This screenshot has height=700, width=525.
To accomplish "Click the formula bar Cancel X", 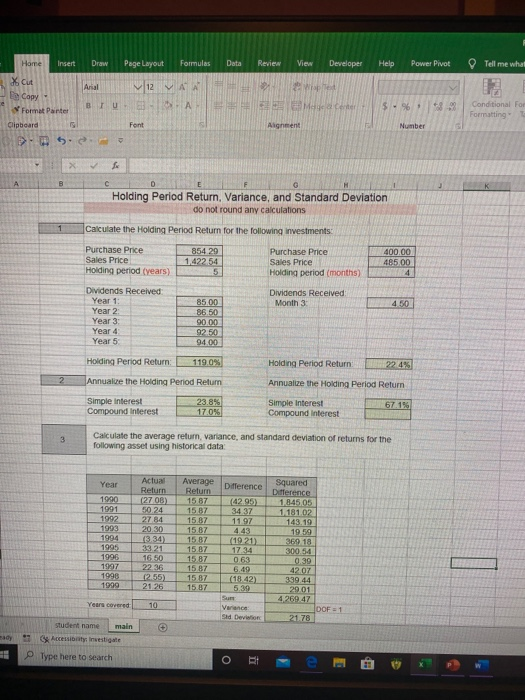I will pos(72,166).
